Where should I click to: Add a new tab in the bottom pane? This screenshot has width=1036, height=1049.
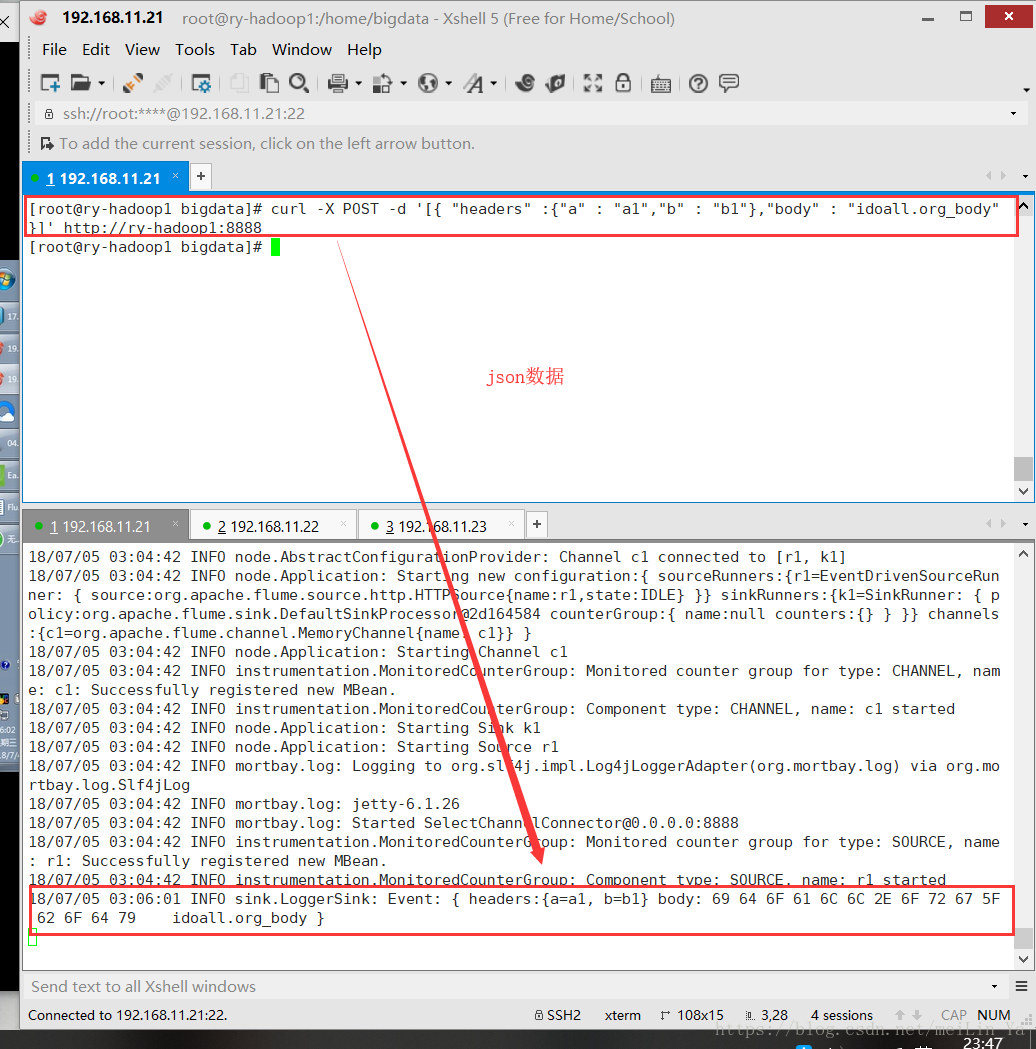tap(537, 524)
